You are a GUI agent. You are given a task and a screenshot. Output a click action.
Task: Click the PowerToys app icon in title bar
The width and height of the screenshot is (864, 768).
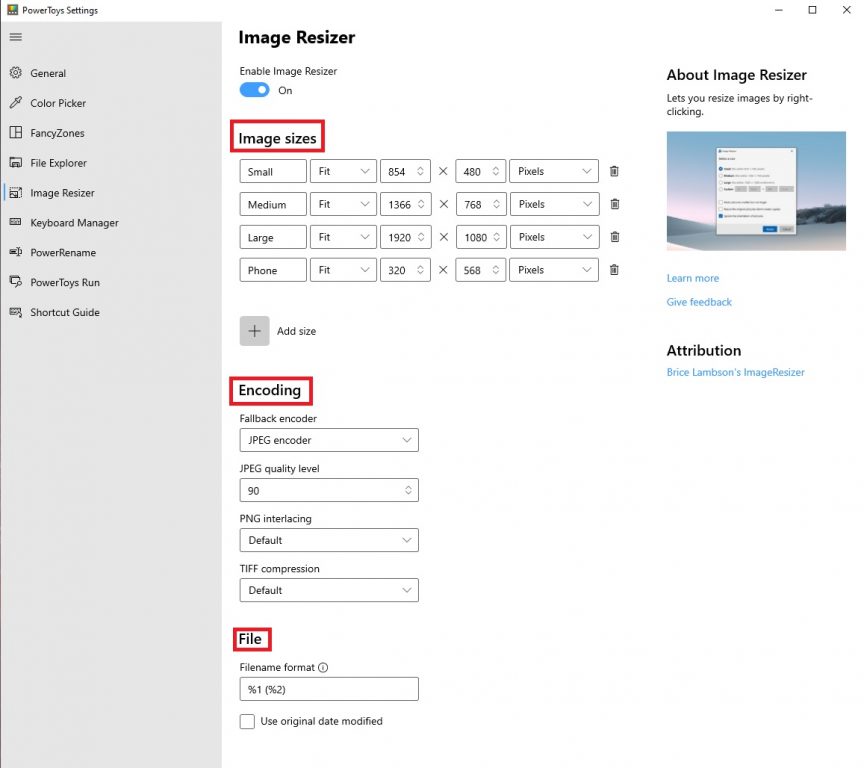12,9
